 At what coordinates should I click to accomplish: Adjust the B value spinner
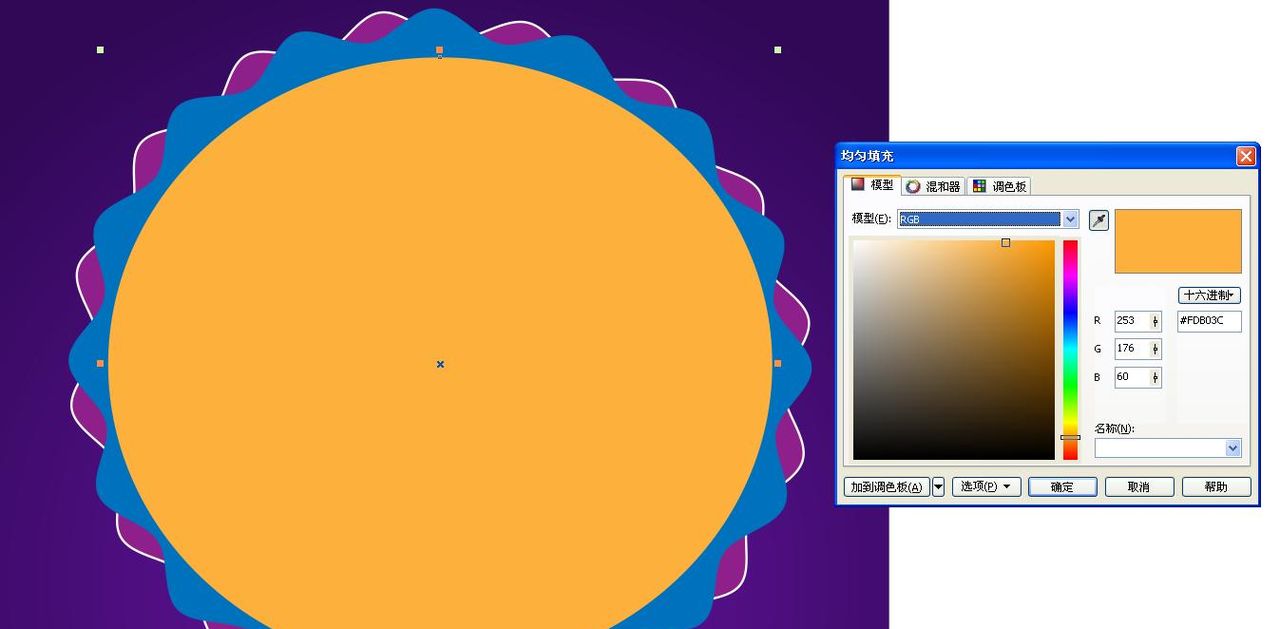[1156, 377]
